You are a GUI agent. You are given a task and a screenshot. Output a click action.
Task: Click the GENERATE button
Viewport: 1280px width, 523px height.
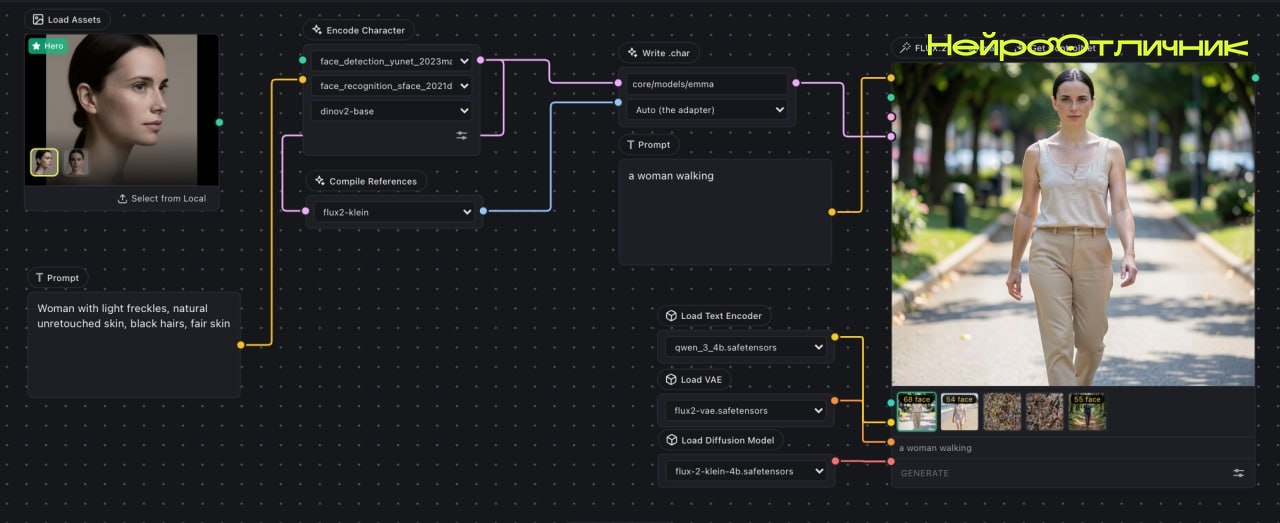[925, 473]
